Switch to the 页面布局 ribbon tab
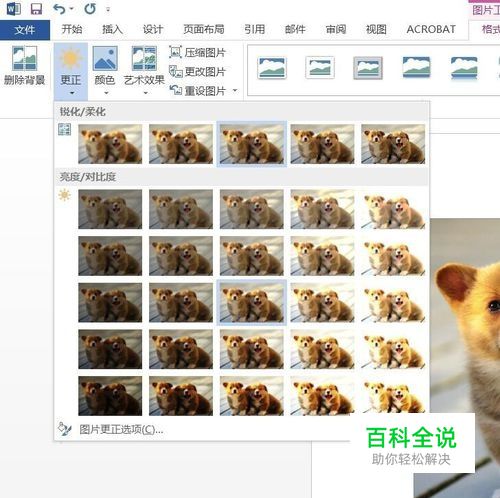 (x=204, y=29)
